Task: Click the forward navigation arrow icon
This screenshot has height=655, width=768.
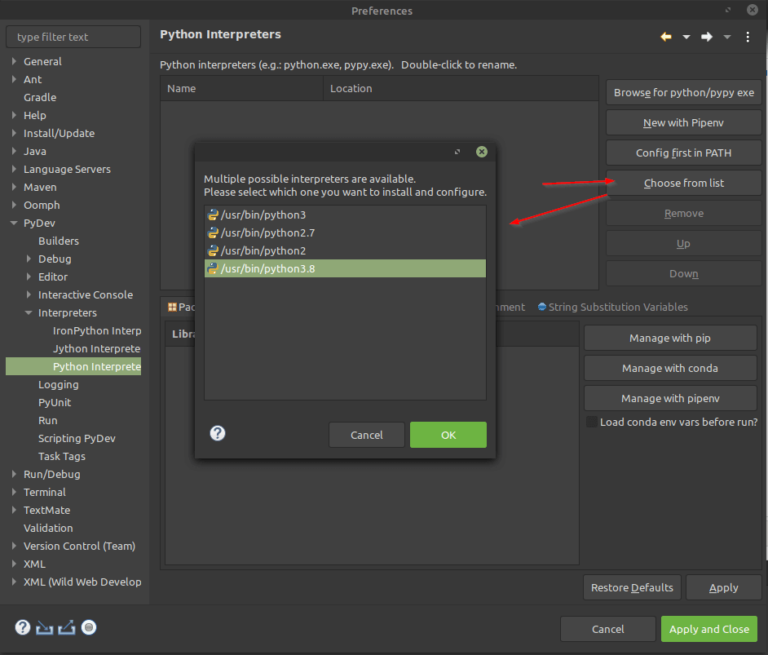Action: click(x=706, y=37)
